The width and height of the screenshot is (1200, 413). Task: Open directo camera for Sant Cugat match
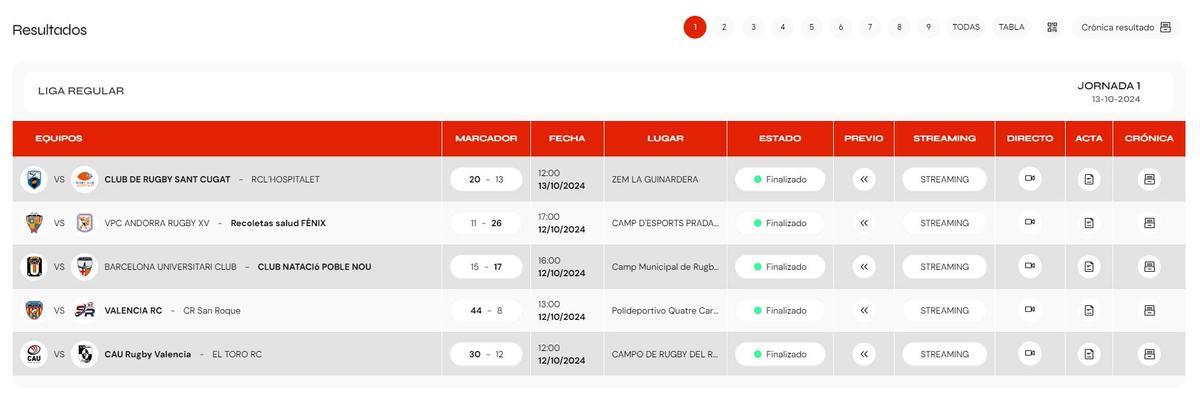pyautogui.click(x=1030, y=179)
